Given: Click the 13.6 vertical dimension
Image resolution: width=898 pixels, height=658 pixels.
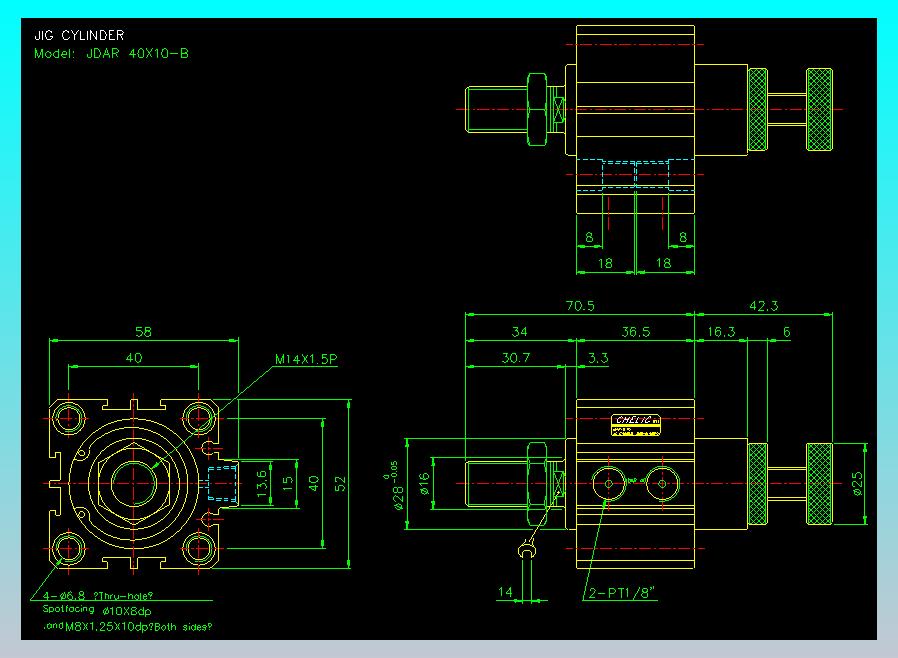Looking at the screenshot, I should tap(262, 483).
